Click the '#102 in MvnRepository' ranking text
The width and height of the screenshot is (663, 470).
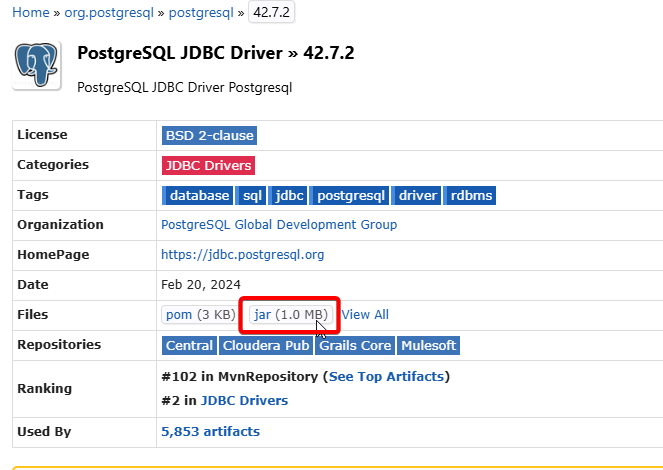click(239, 376)
